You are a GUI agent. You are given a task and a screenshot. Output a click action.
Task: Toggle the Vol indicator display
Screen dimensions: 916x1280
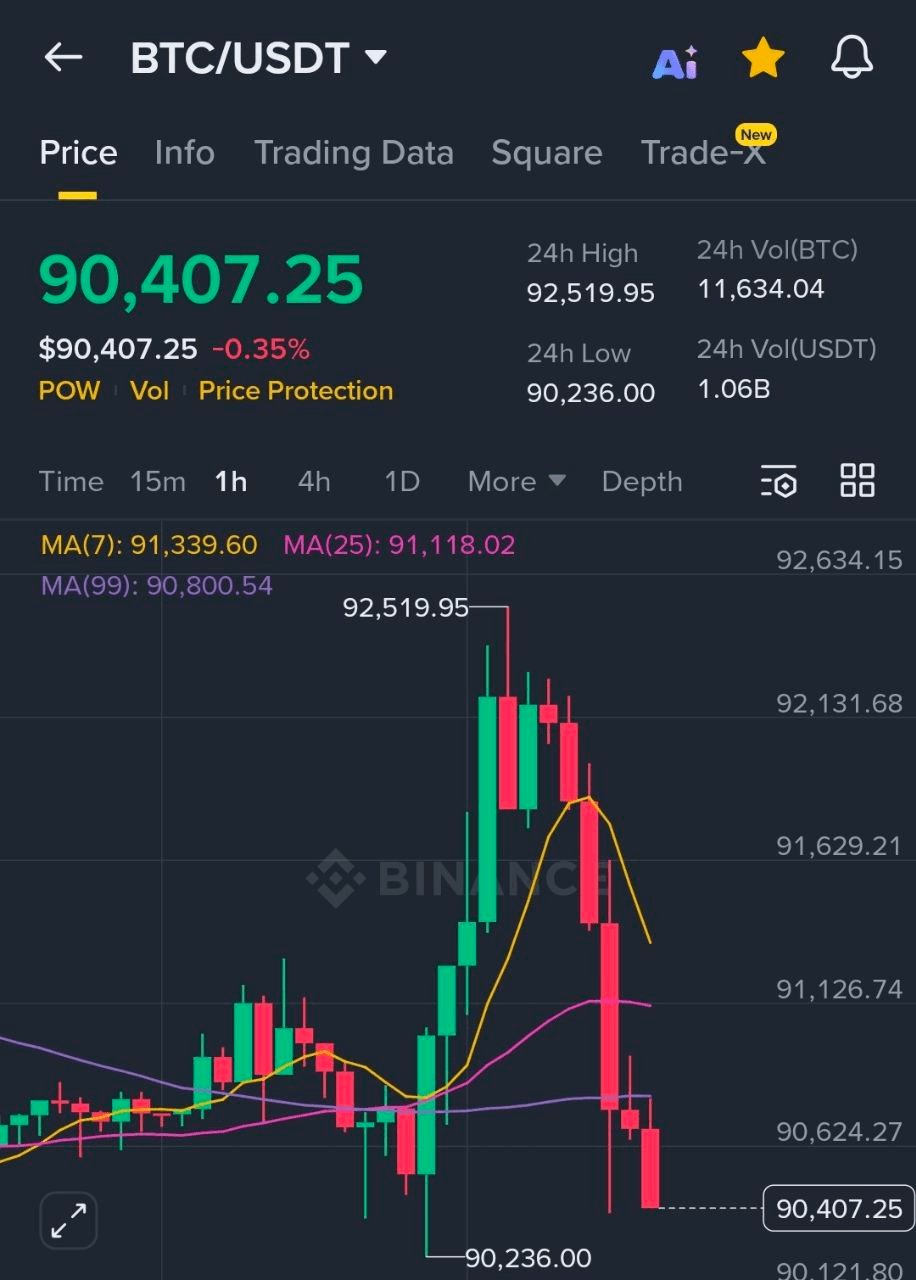(149, 391)
